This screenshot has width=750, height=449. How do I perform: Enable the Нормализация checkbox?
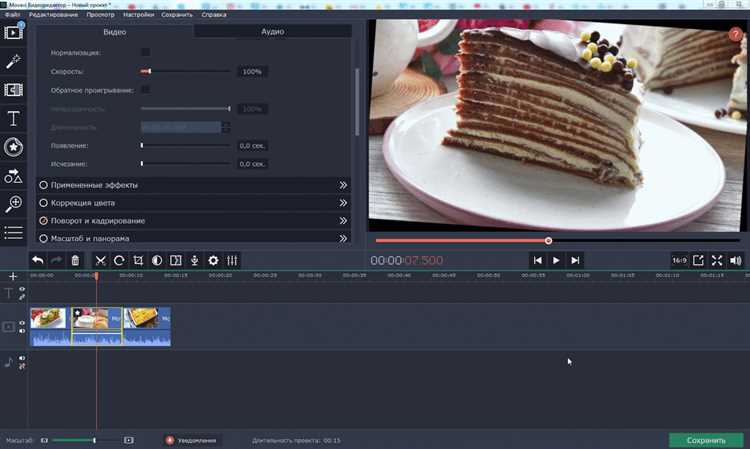[145, 52]
